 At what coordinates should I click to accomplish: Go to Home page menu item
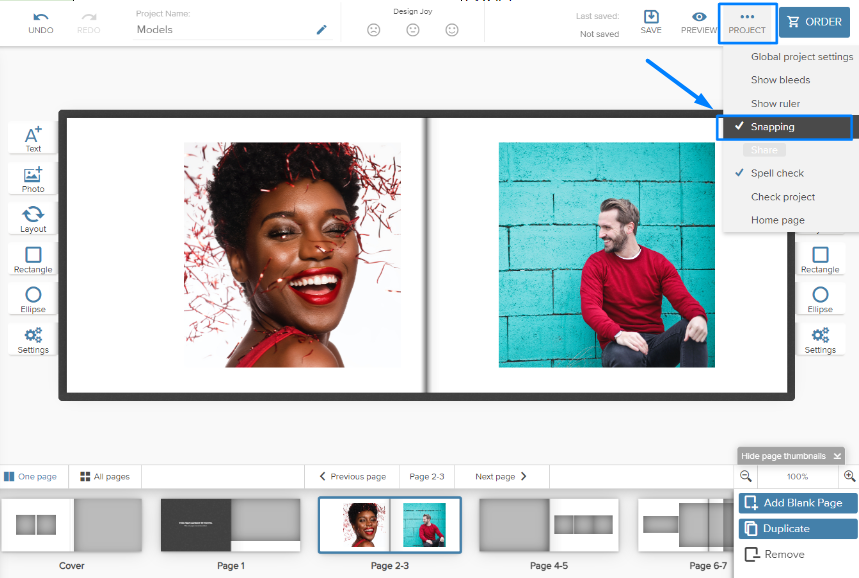(777, 220)
